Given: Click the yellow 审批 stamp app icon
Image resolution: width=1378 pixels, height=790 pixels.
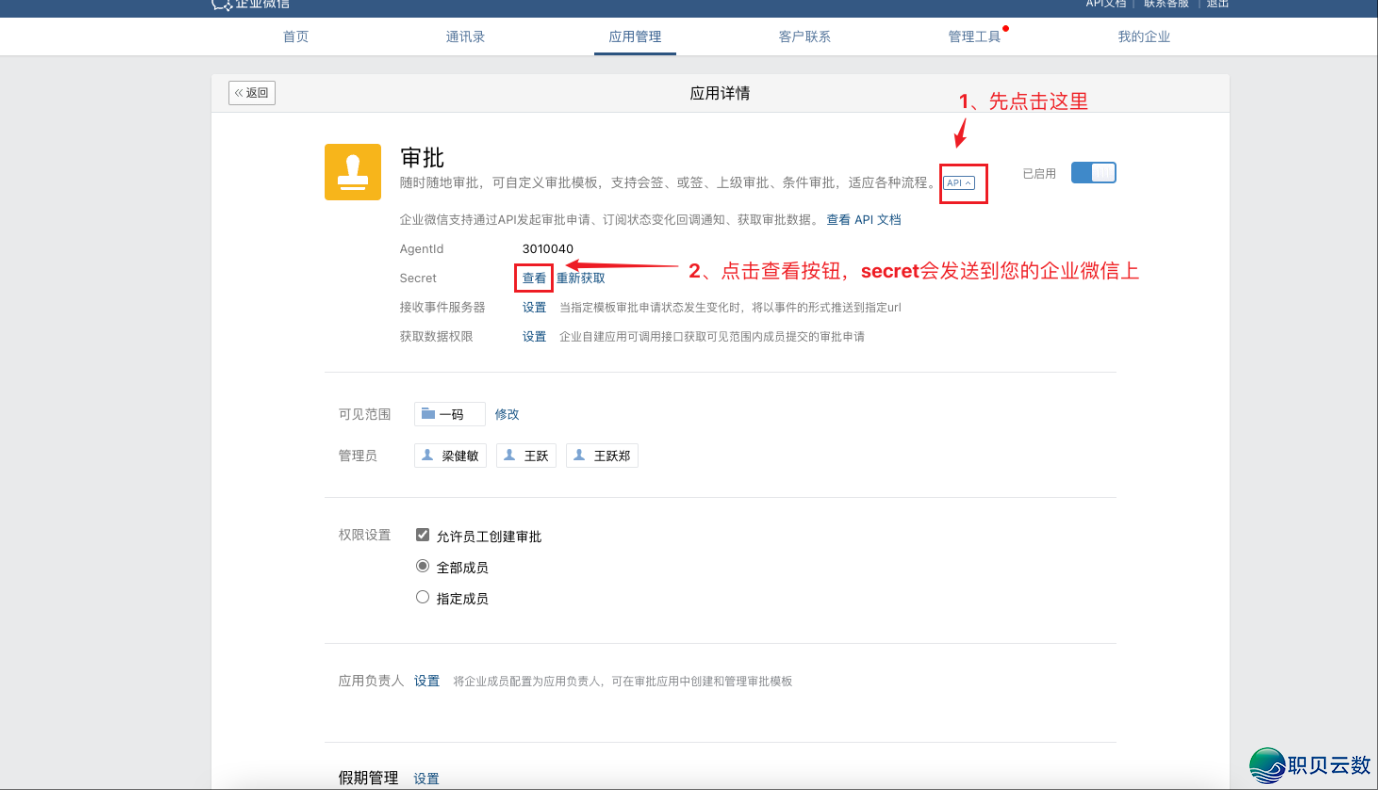Looking at the screenshot, I should pyautogui.click(x=352, y=172).
